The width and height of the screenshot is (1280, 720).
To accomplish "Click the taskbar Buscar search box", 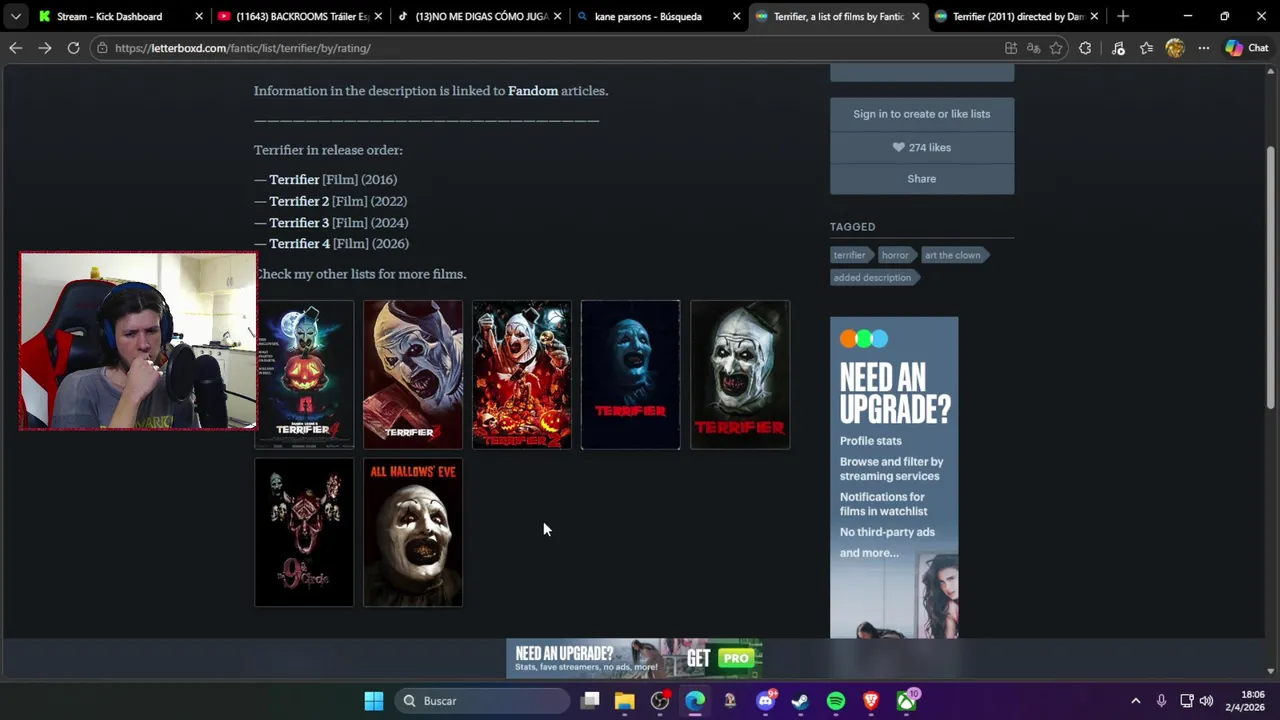I will [x=481, y=701].
